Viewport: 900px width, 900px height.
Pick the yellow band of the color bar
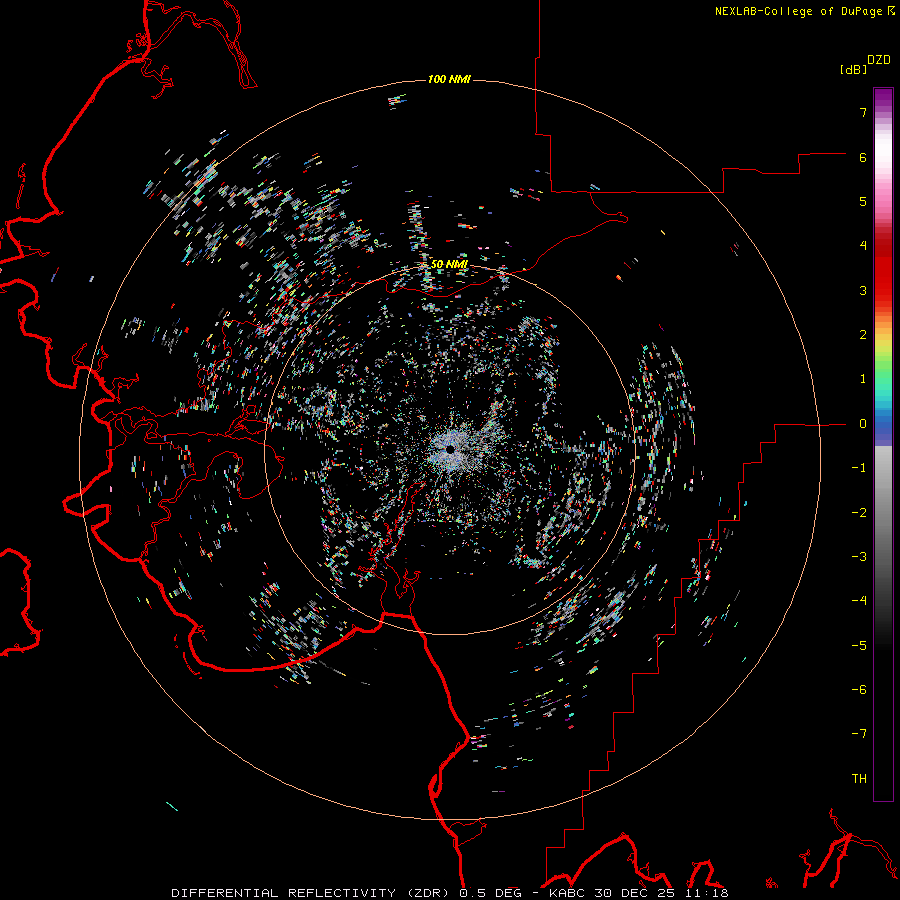point(883,343)
